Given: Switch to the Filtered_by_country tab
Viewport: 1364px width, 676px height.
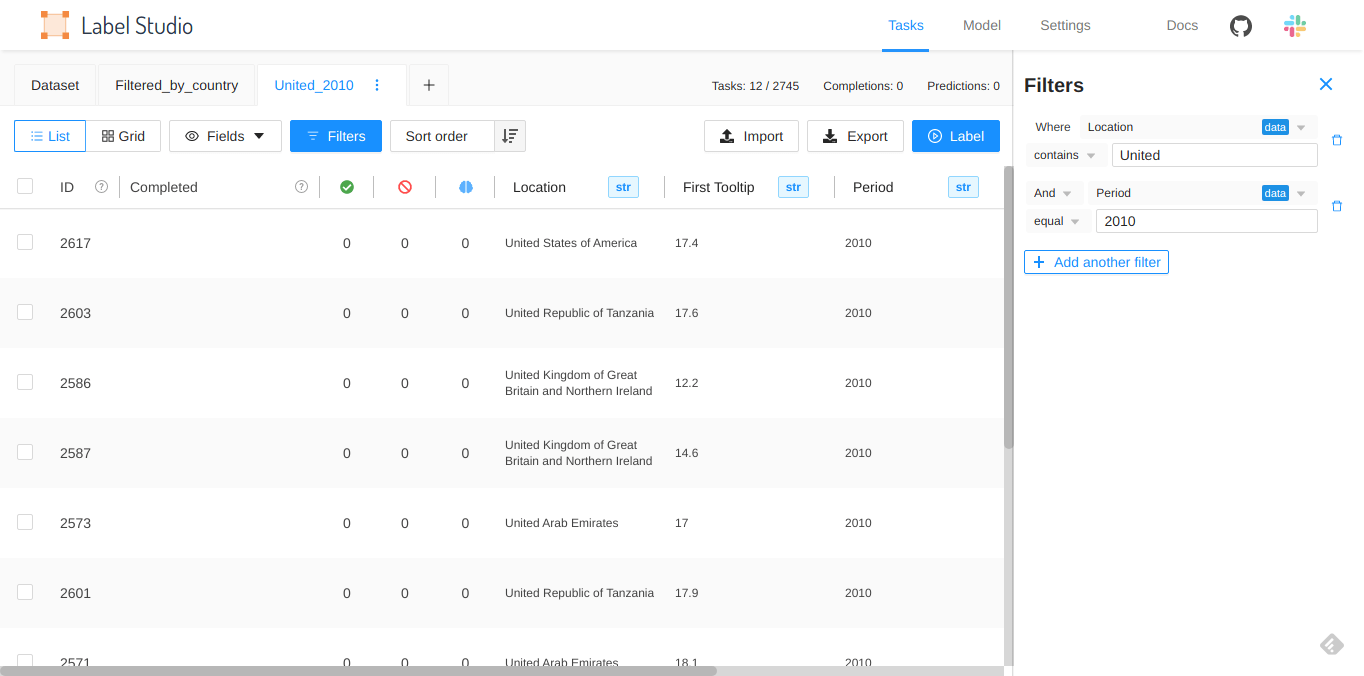Looking at the screenshot, I should 176,85.
